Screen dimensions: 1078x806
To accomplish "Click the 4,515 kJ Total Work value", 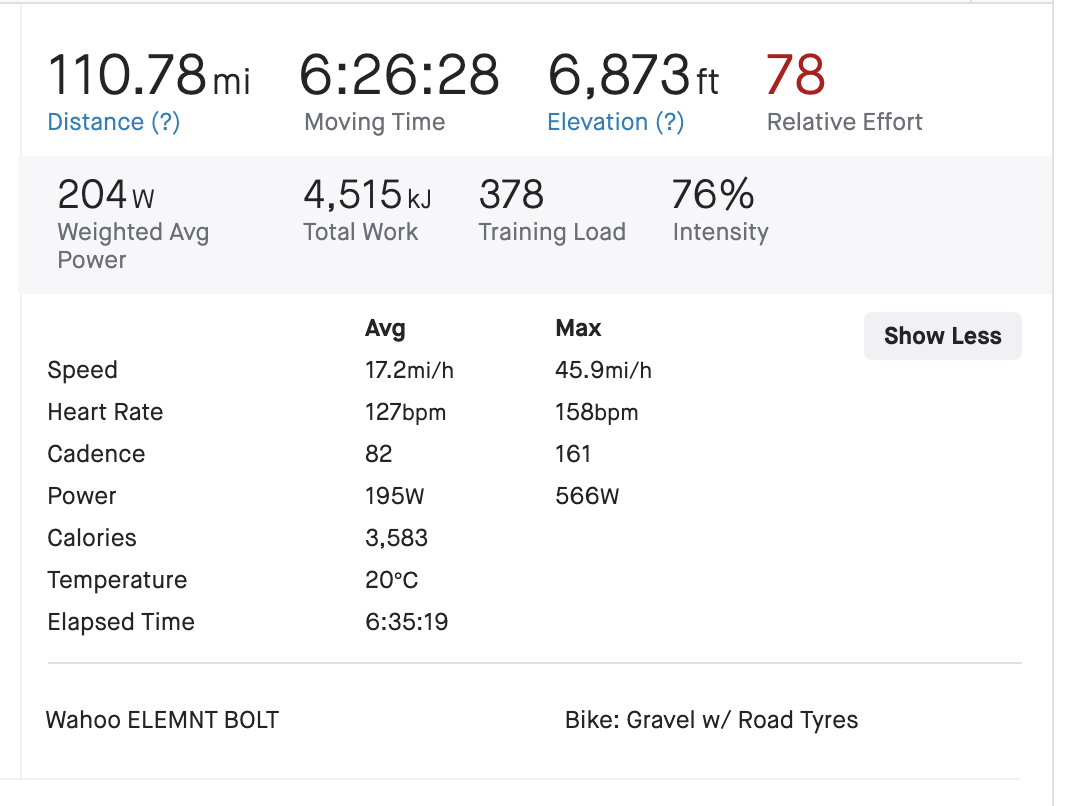I will coord(367,194).
